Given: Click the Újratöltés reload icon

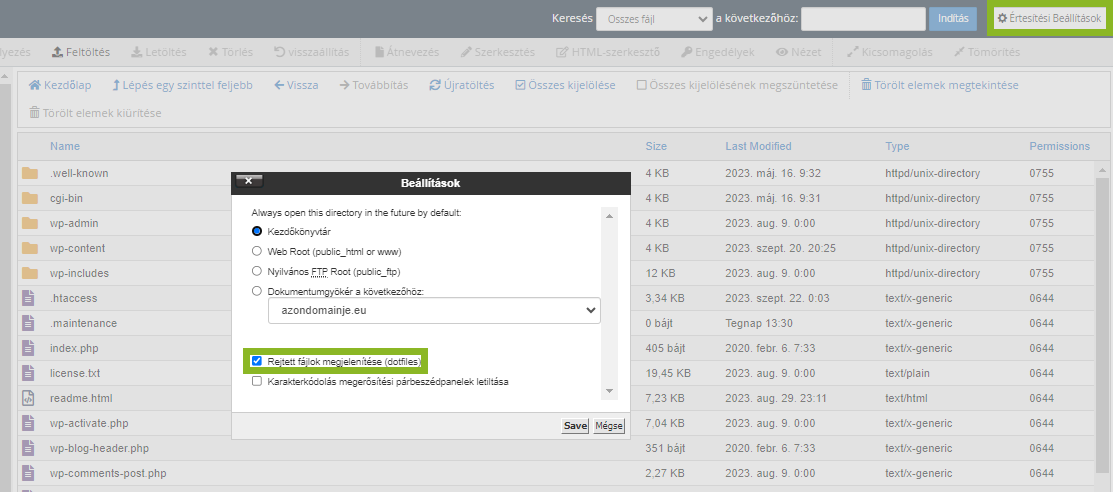Looking at the screenshot, I should point(435,85).
